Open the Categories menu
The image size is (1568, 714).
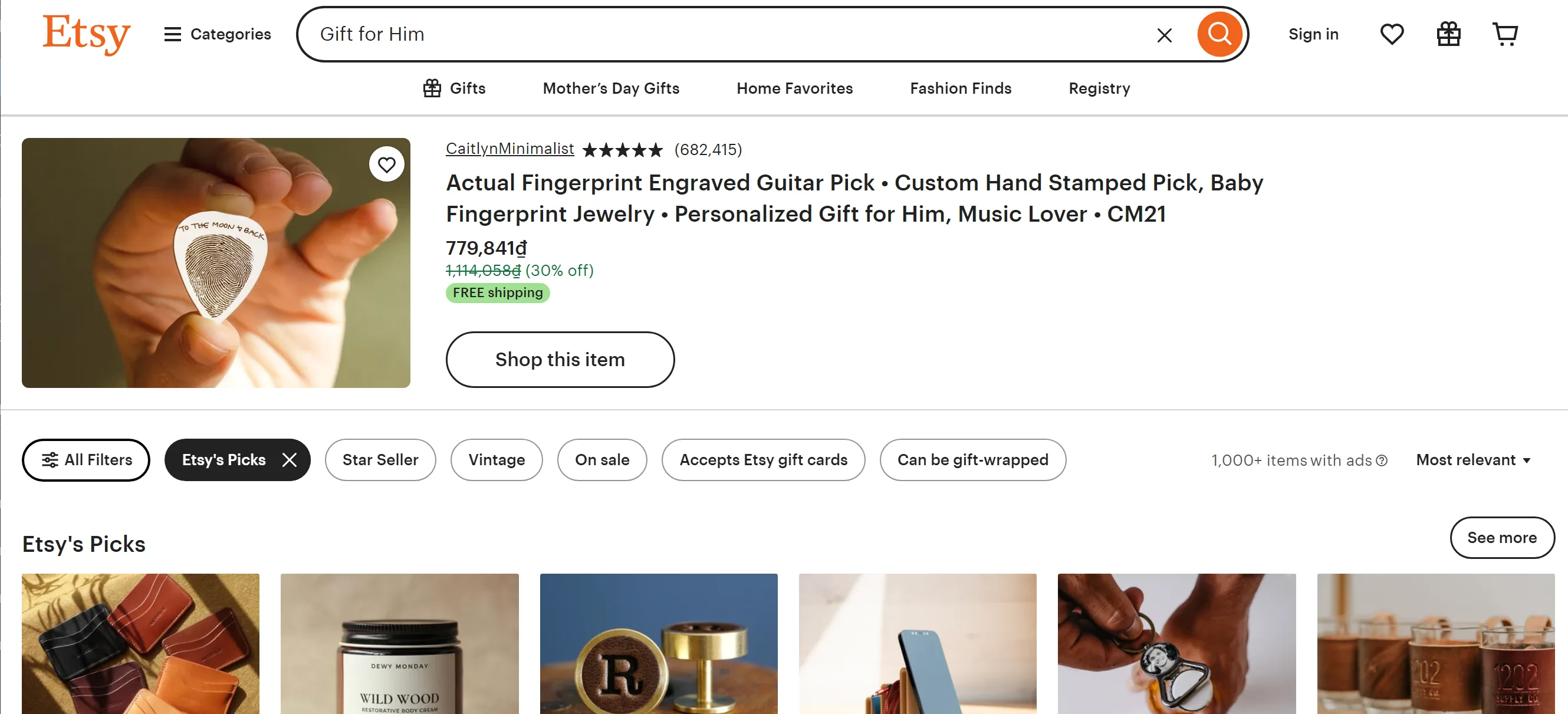point(218,34)
